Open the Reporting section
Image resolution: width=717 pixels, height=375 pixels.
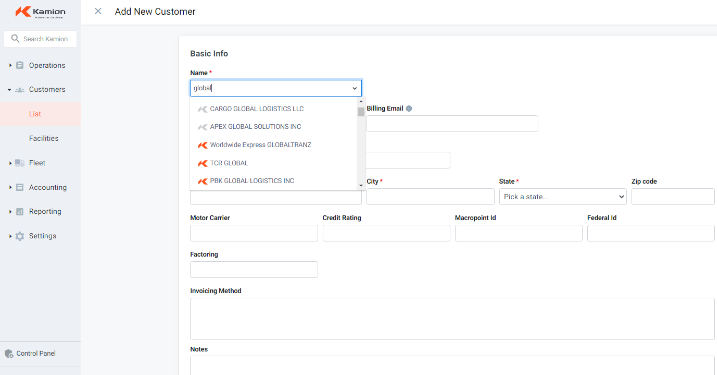coord(45,212)
